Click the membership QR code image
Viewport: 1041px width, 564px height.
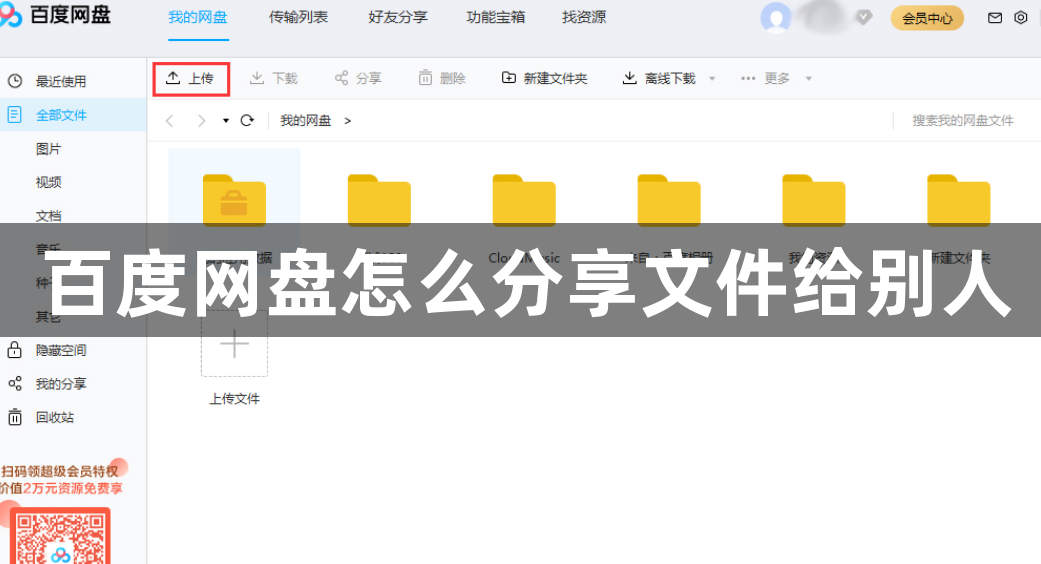60,537
